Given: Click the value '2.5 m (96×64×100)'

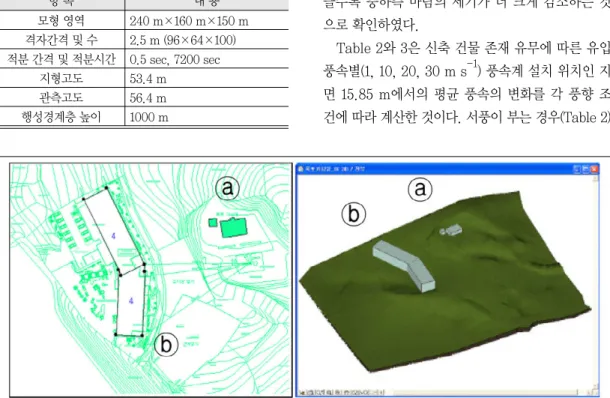Looking at the screenshot, I should 182,40.
